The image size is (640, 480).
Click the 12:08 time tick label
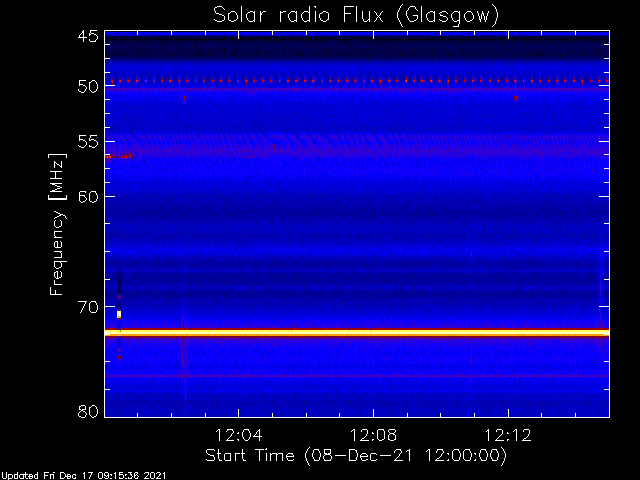click(373, 435)
